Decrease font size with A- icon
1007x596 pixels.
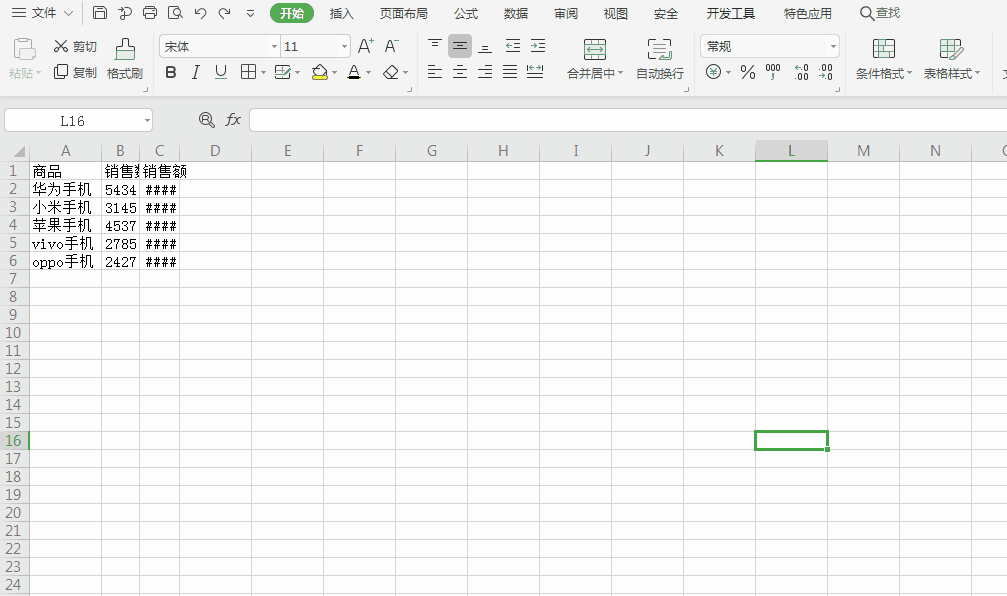(x=391, y=46)
